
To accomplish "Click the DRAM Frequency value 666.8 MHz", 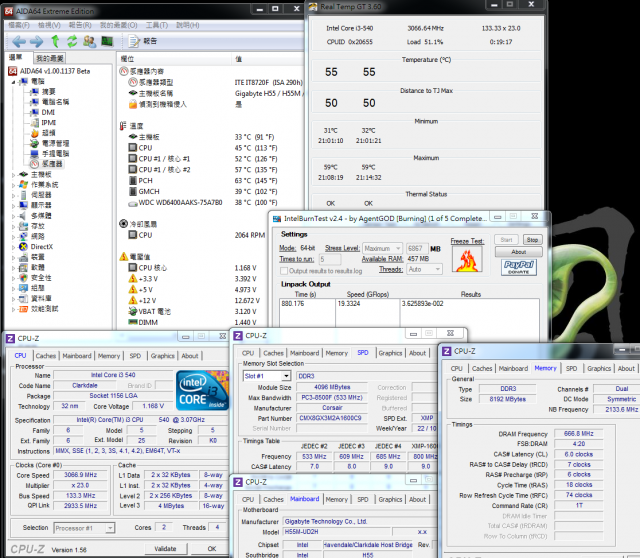I will point(578,434).
